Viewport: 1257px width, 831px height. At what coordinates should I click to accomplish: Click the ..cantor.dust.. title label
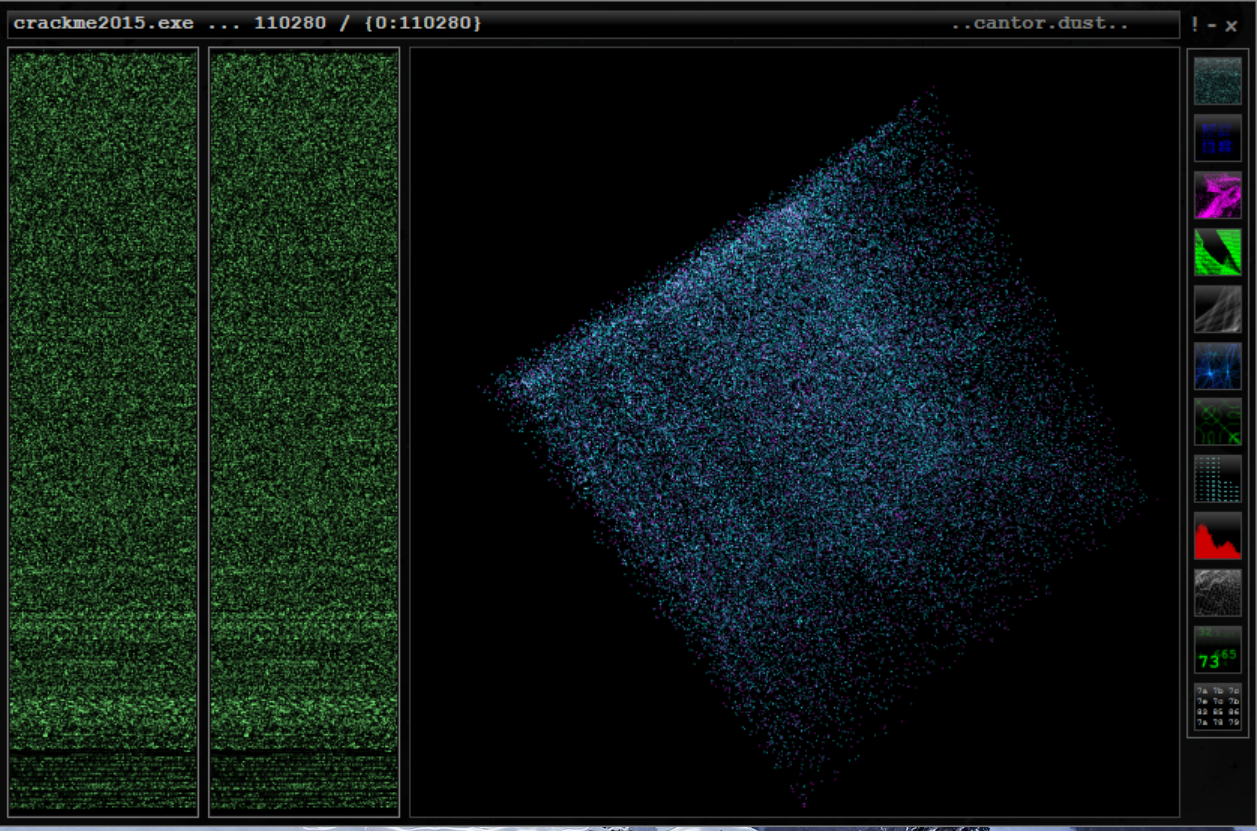pos(1039,23)
